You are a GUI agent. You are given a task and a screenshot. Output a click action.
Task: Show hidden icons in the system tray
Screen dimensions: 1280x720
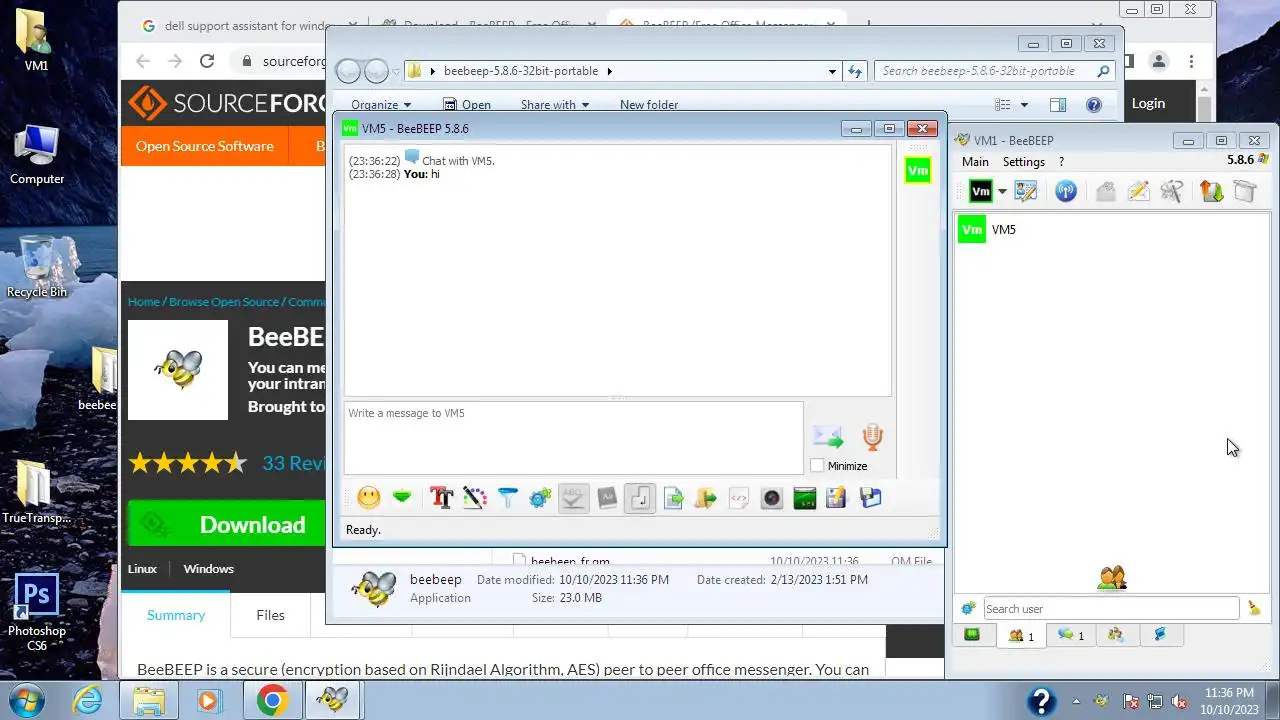coord(1074,702)
